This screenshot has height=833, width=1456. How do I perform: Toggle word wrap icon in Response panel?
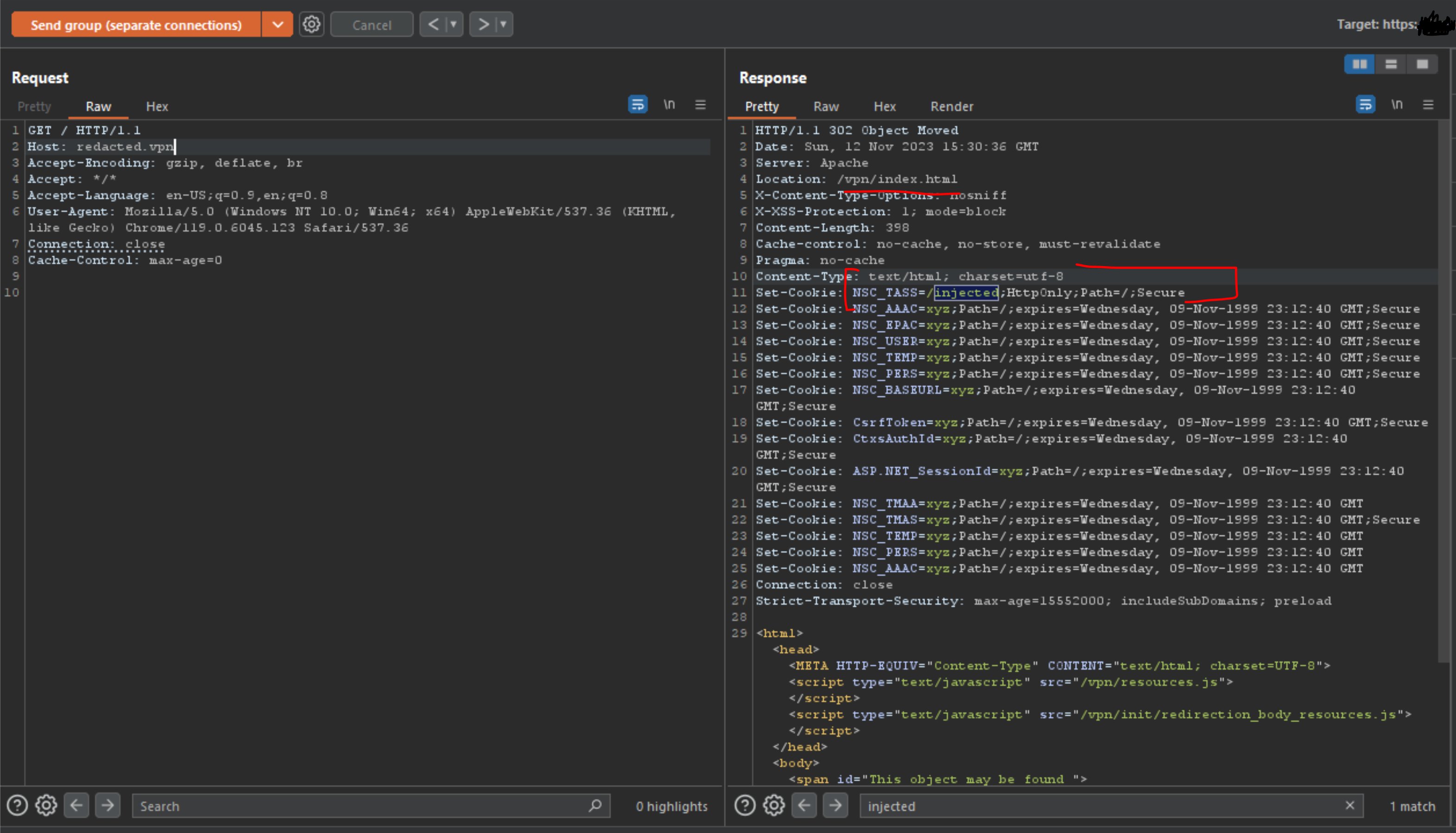click(x=1366, y=104)
